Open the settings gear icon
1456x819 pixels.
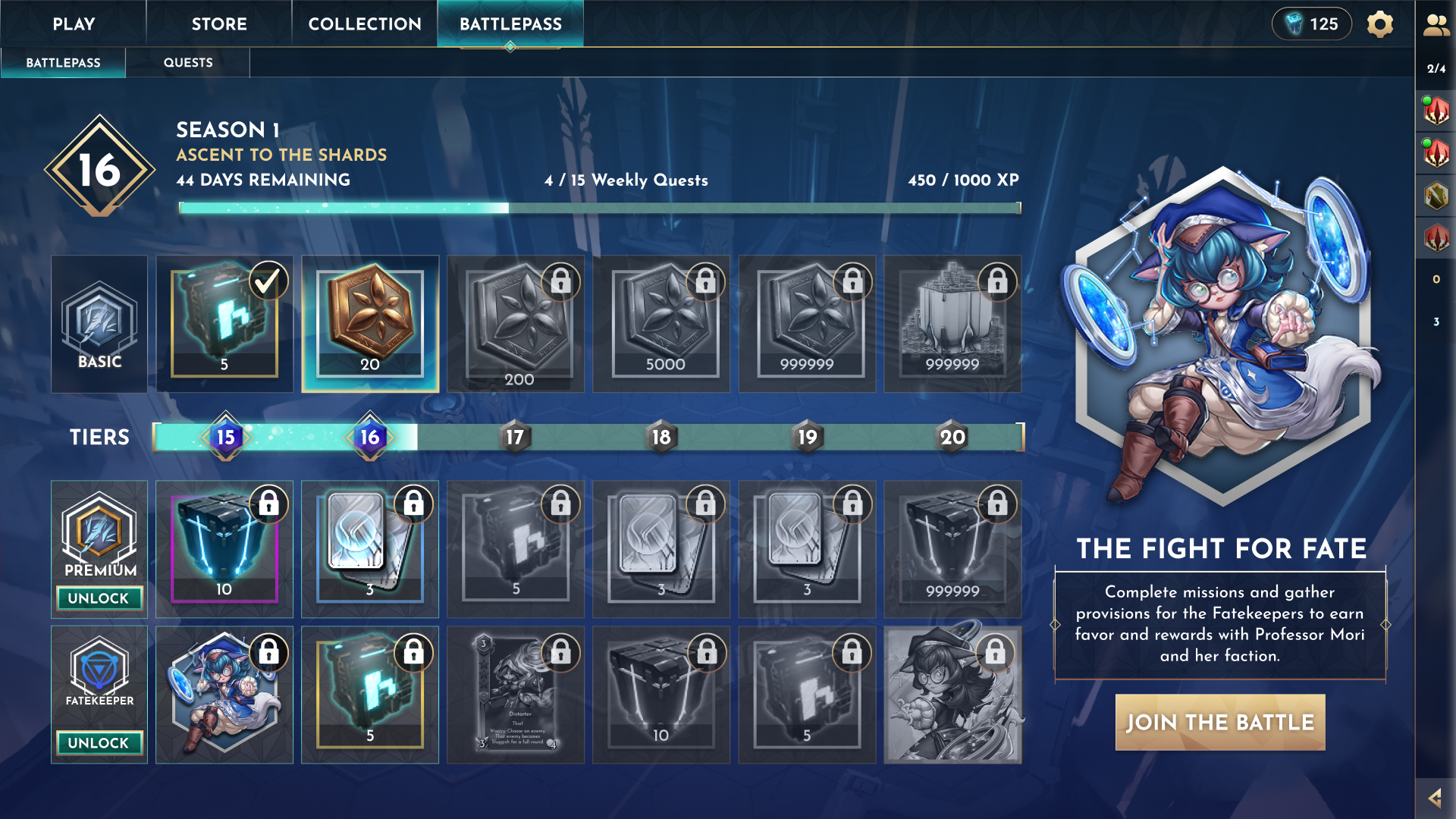click(1380, 24)
